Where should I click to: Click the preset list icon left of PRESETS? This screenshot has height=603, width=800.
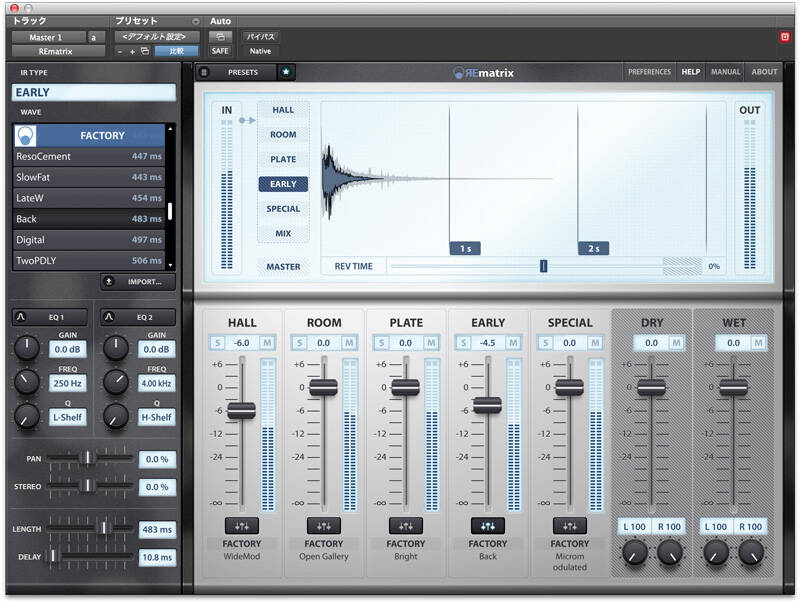click(204, 72)
